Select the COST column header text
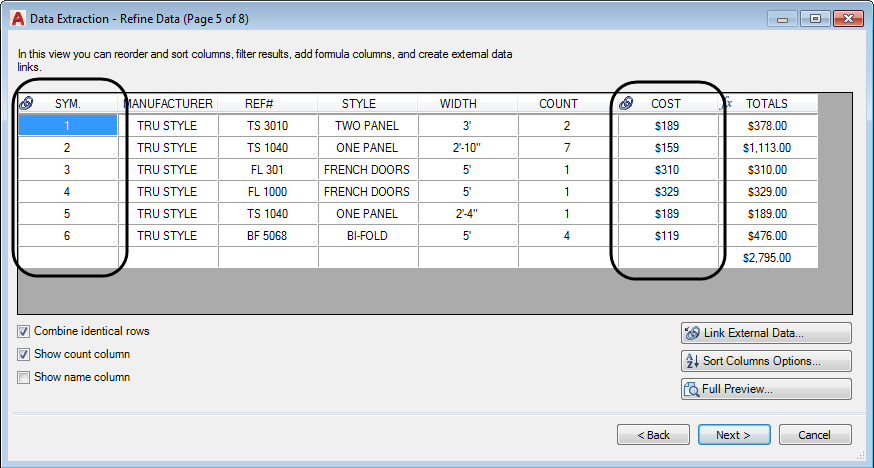 [666, 104]
